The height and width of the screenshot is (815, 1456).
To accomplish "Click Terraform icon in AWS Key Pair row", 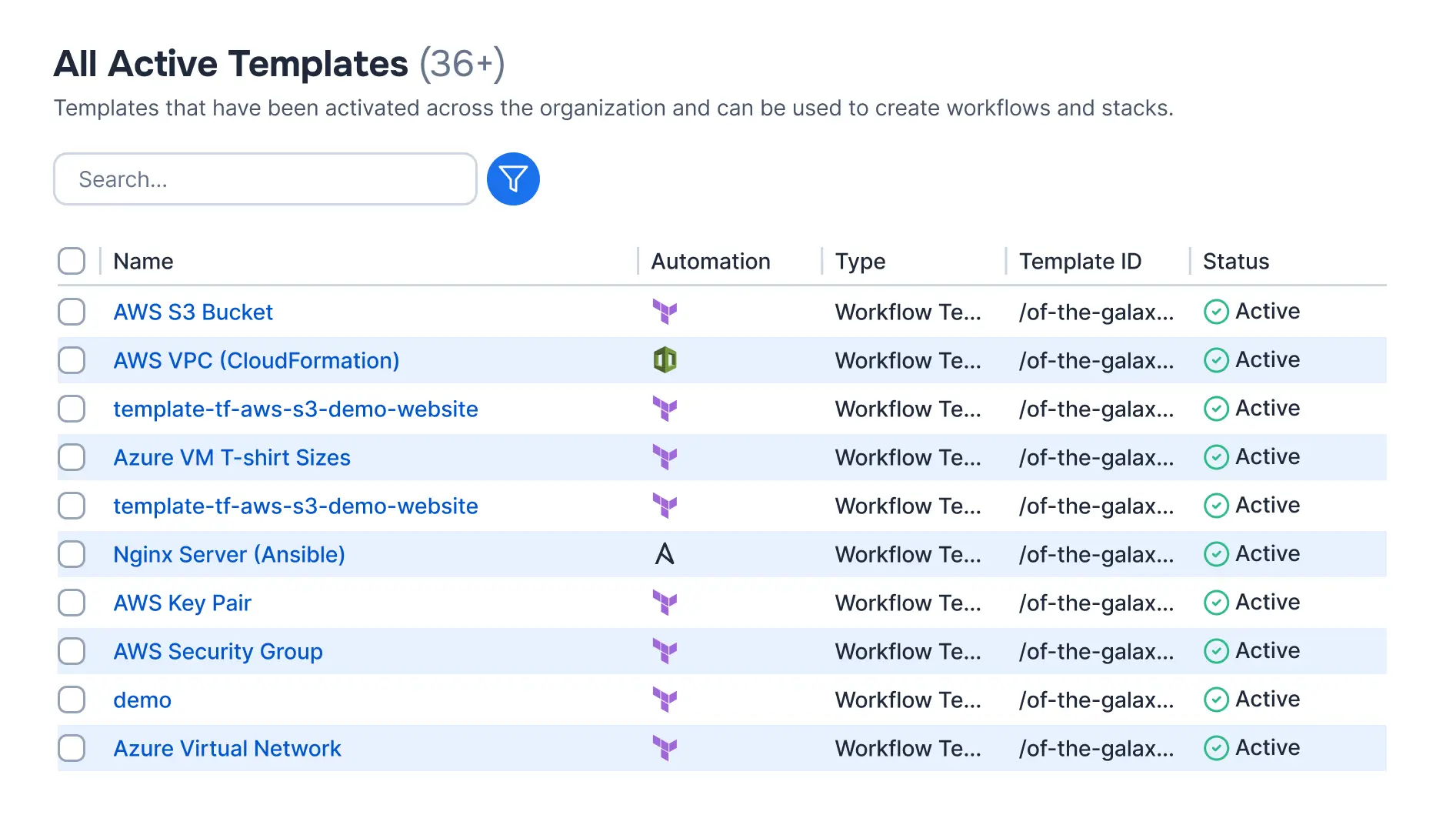I will click(665, 603).
